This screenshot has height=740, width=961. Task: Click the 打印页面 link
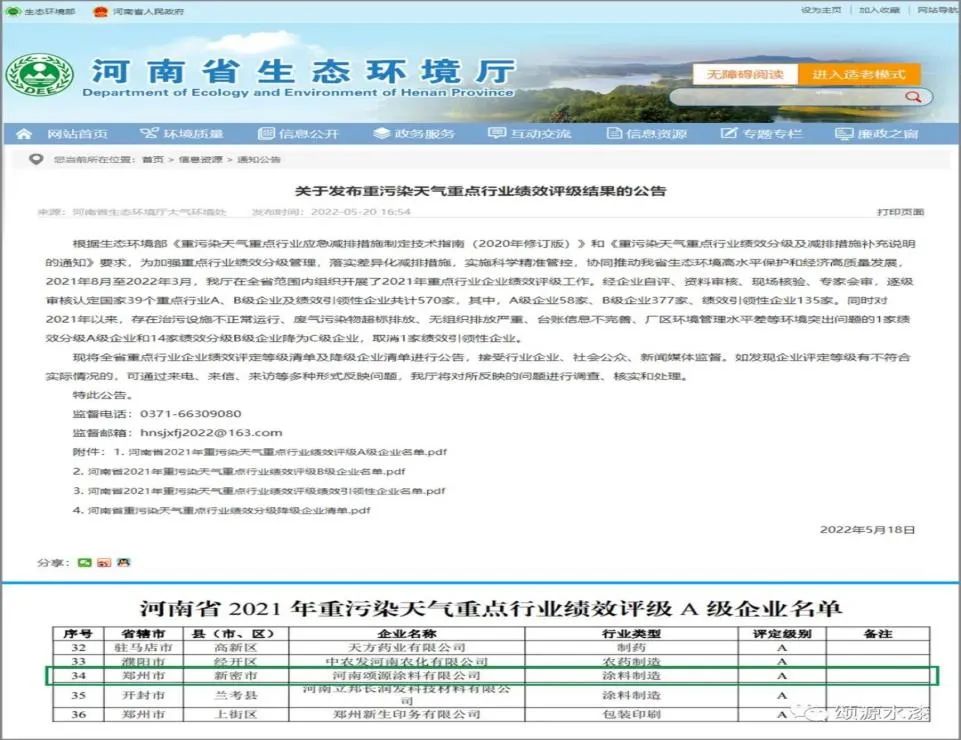coord(900,212)
